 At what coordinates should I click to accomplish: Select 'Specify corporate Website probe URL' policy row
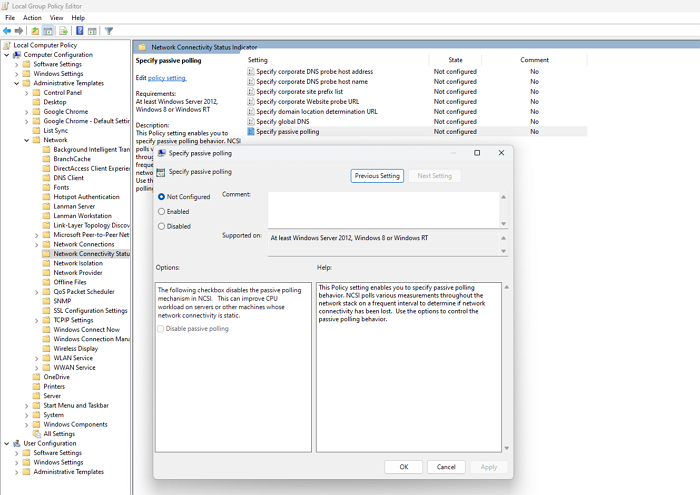pos(417,101)
